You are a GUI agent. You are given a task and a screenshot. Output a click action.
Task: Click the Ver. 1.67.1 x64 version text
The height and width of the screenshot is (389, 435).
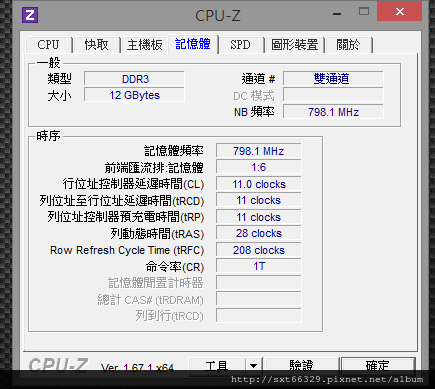[137, 367]
